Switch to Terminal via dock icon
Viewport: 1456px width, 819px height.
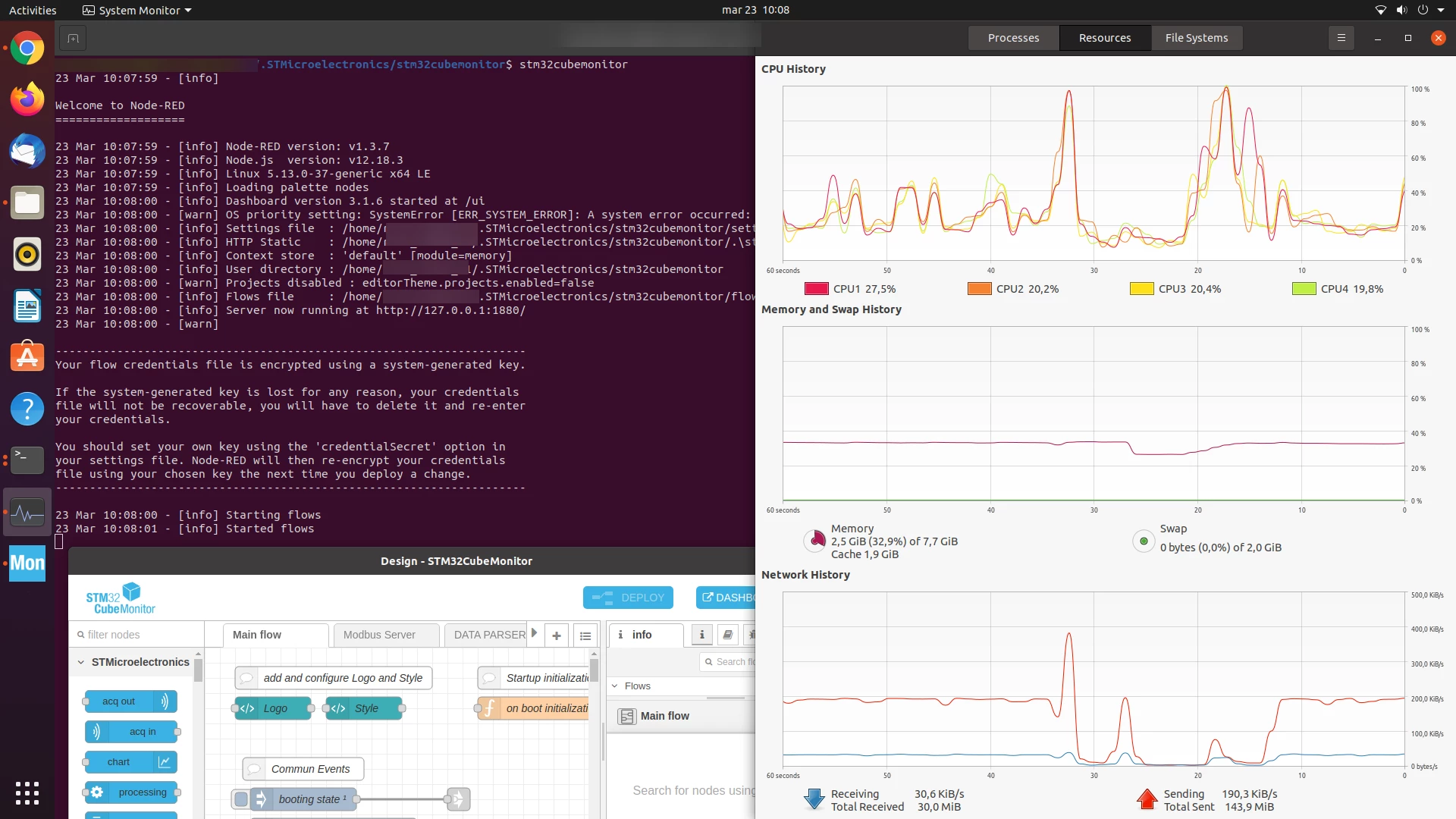coord(27,460)
